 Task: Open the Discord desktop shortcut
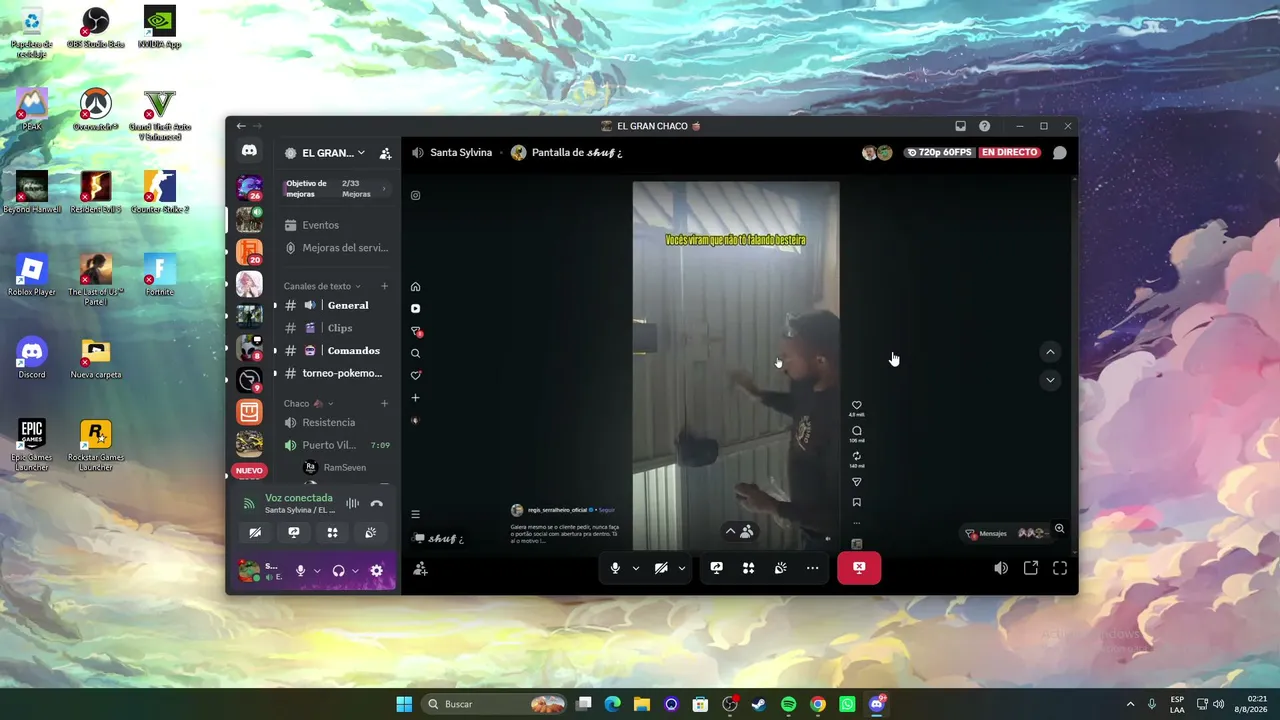pyautogui.click(x=32, y=358)
